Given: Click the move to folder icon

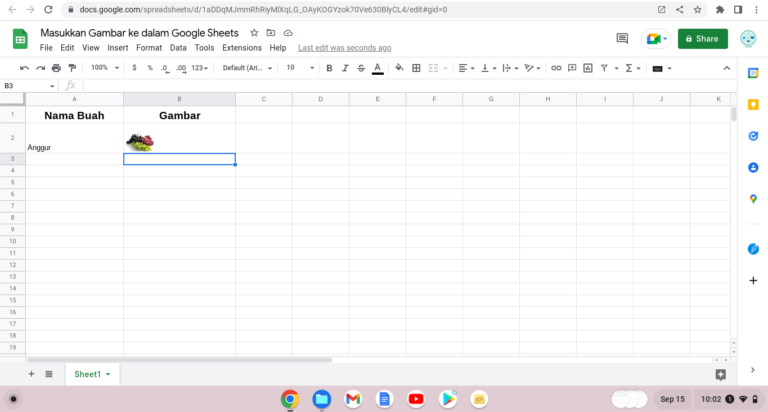Looking at the screenshot, I should [x=271, y=33].
